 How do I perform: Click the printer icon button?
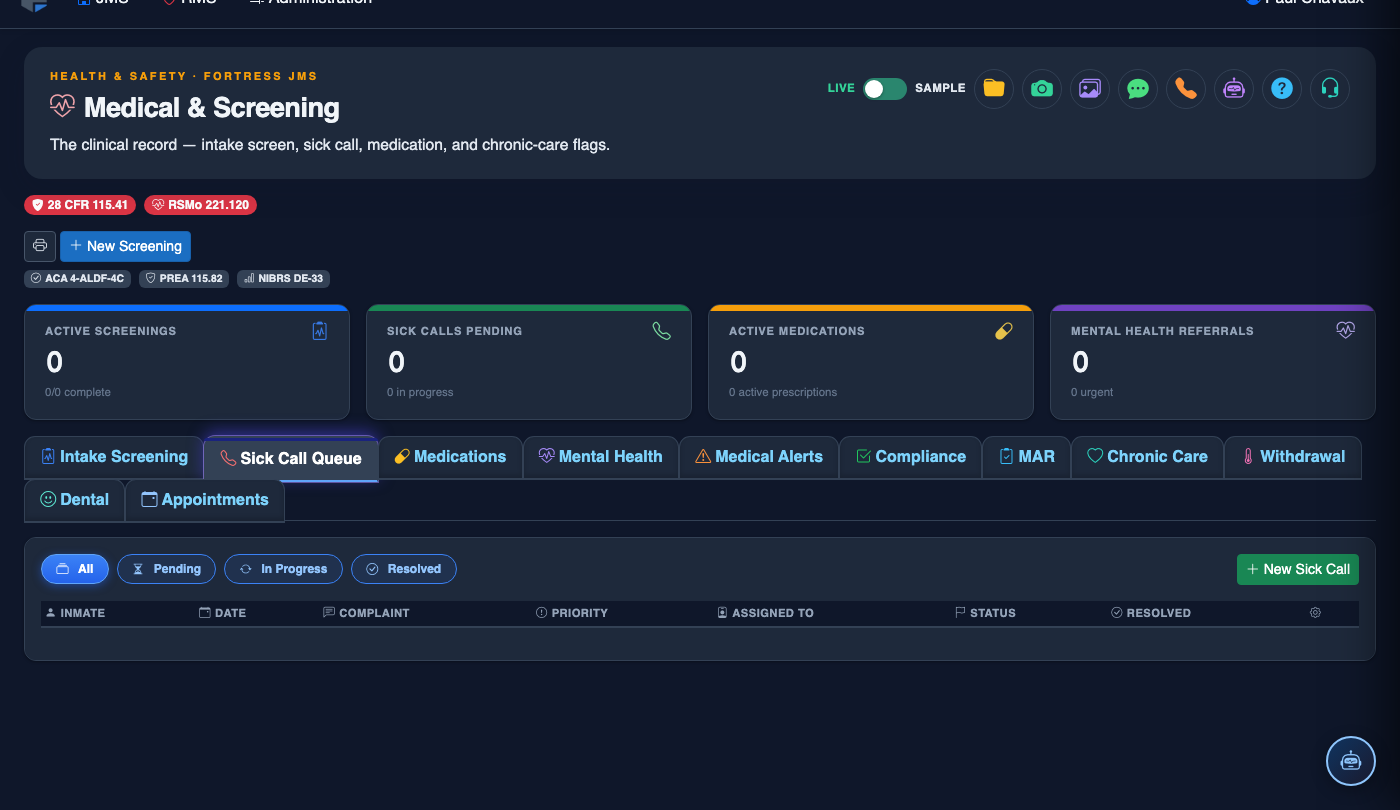point(40,246)
